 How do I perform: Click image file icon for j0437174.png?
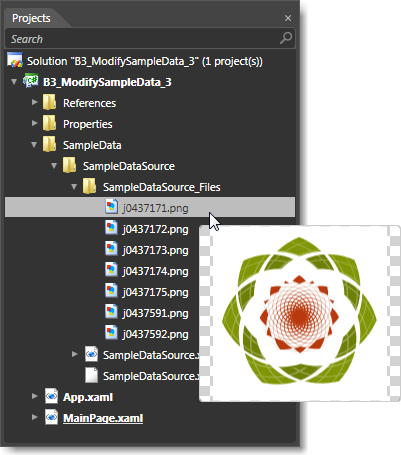click(x=111, y=270)
